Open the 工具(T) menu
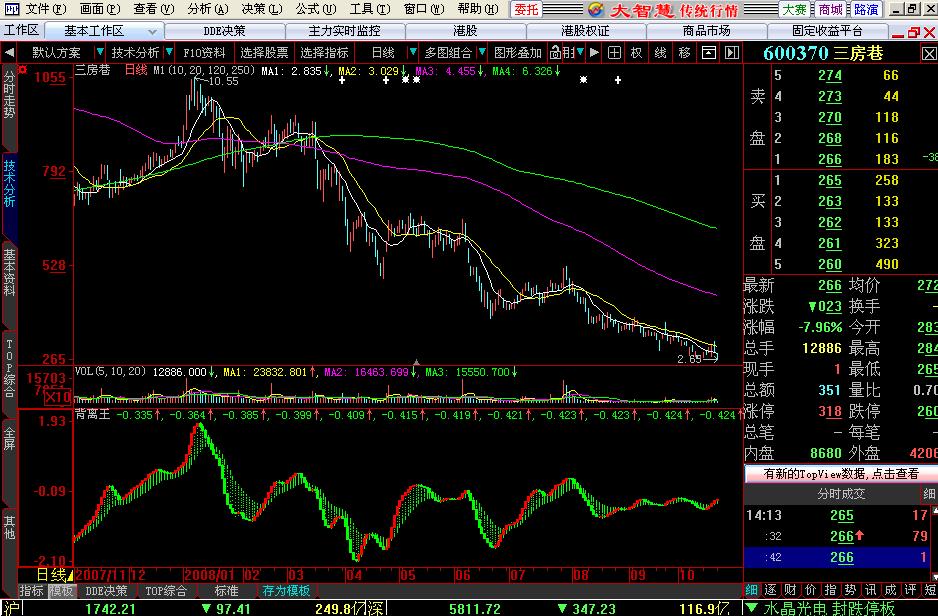 [370, 9]
